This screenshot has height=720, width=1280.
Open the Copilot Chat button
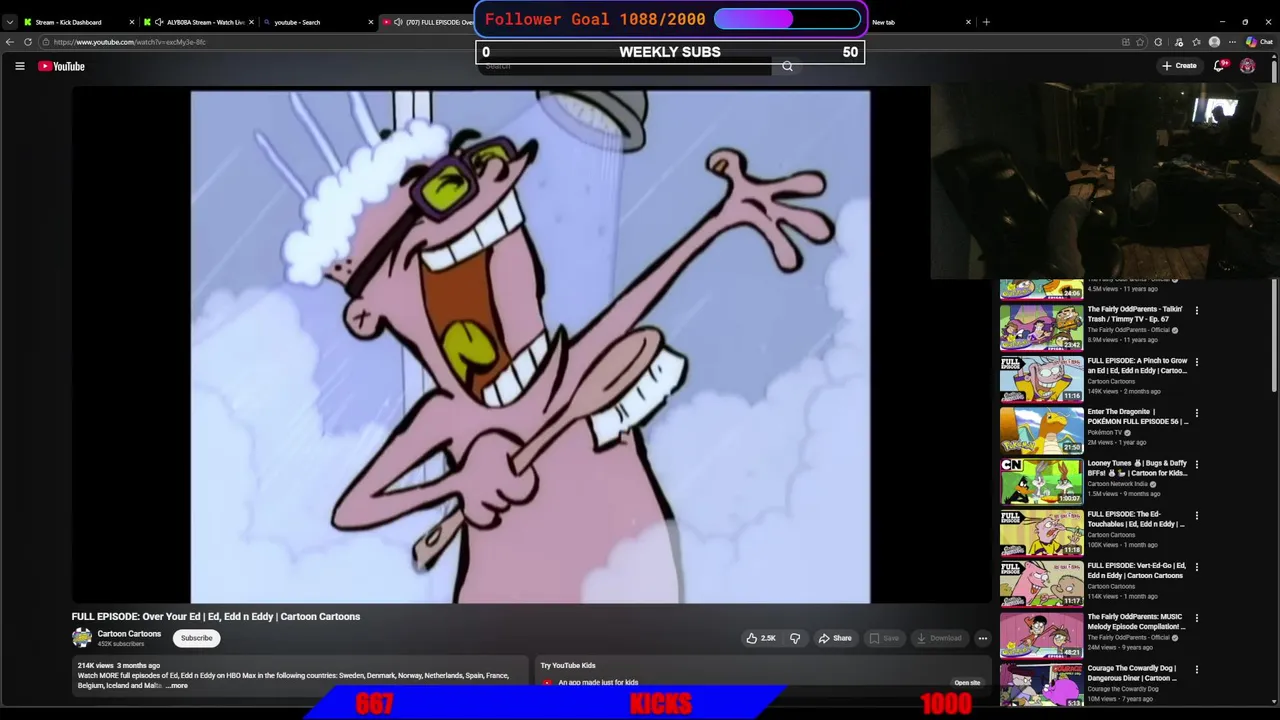coord(1258,42)
